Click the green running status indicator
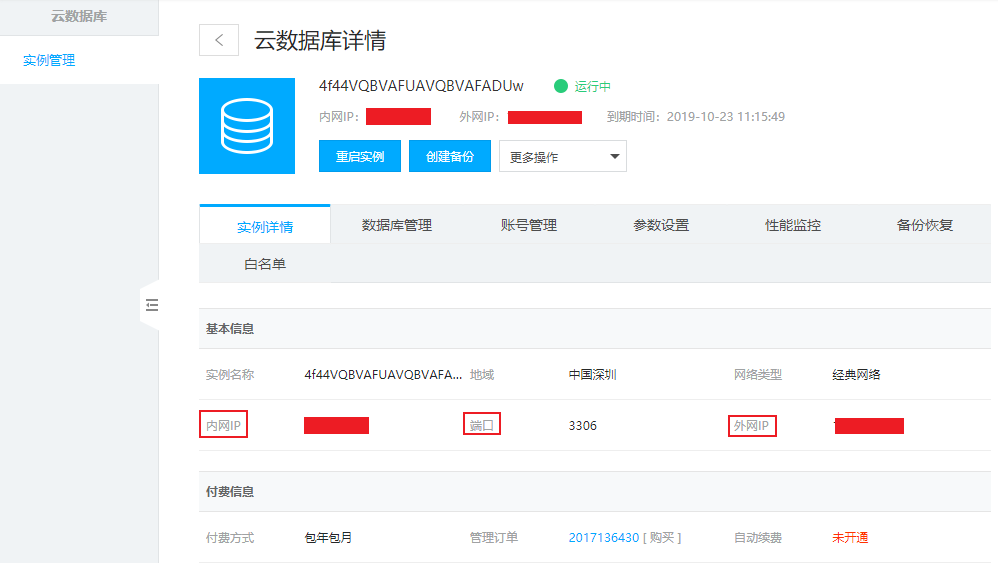The width and height of the screenshot is (998, 563). pos(561,87)
